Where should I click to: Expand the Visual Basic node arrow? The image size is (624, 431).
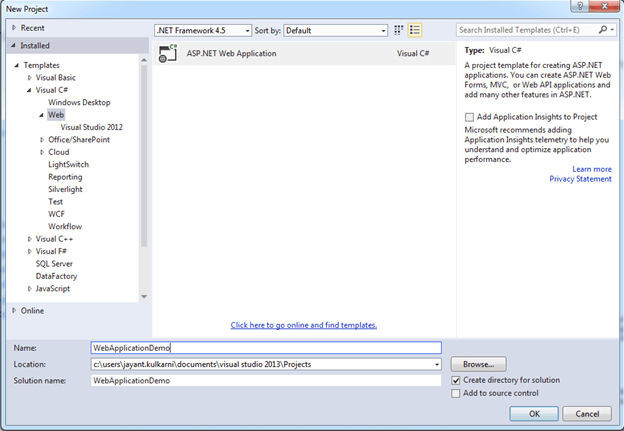click(29, 78)
